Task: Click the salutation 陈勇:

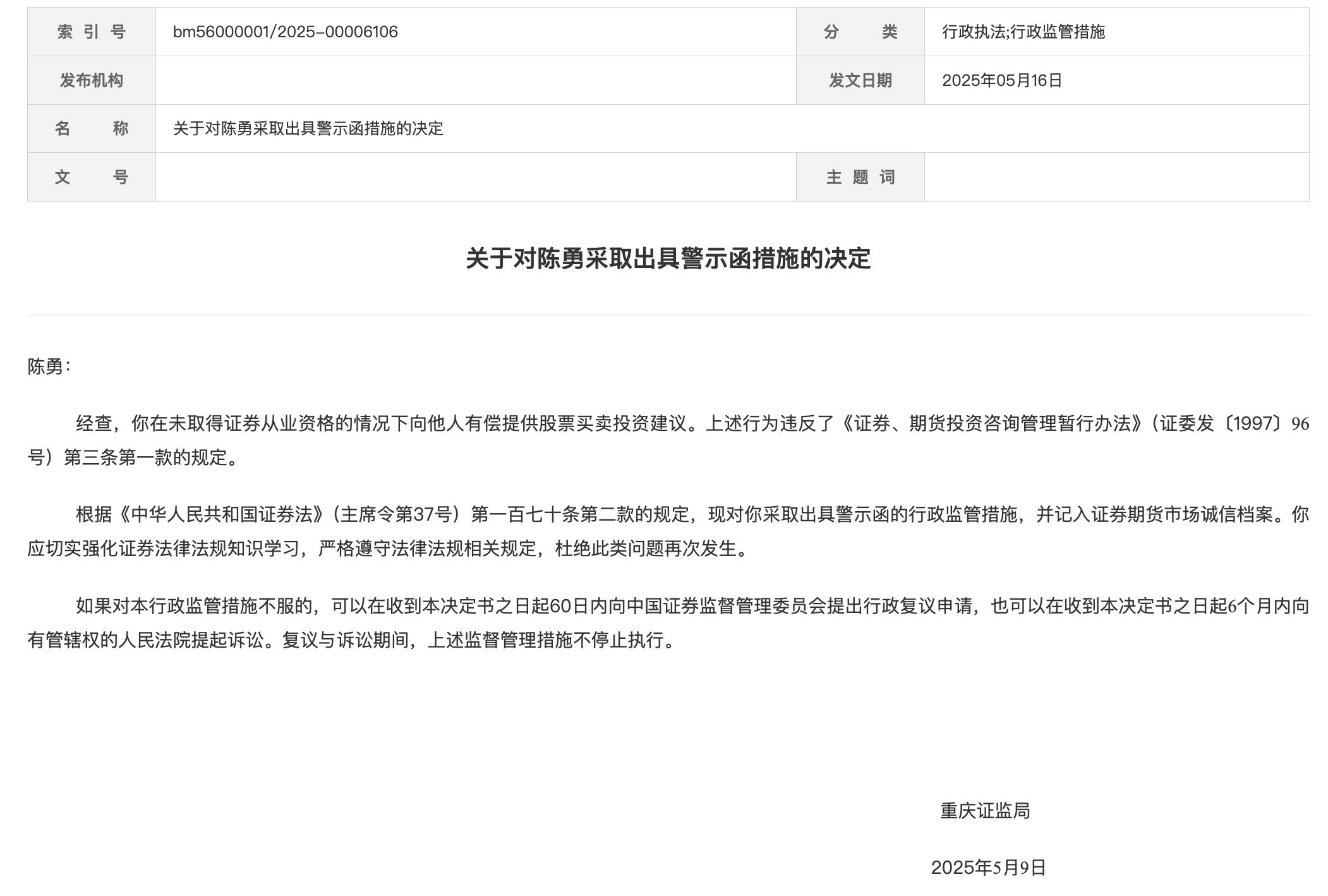Action: point(49,366)
